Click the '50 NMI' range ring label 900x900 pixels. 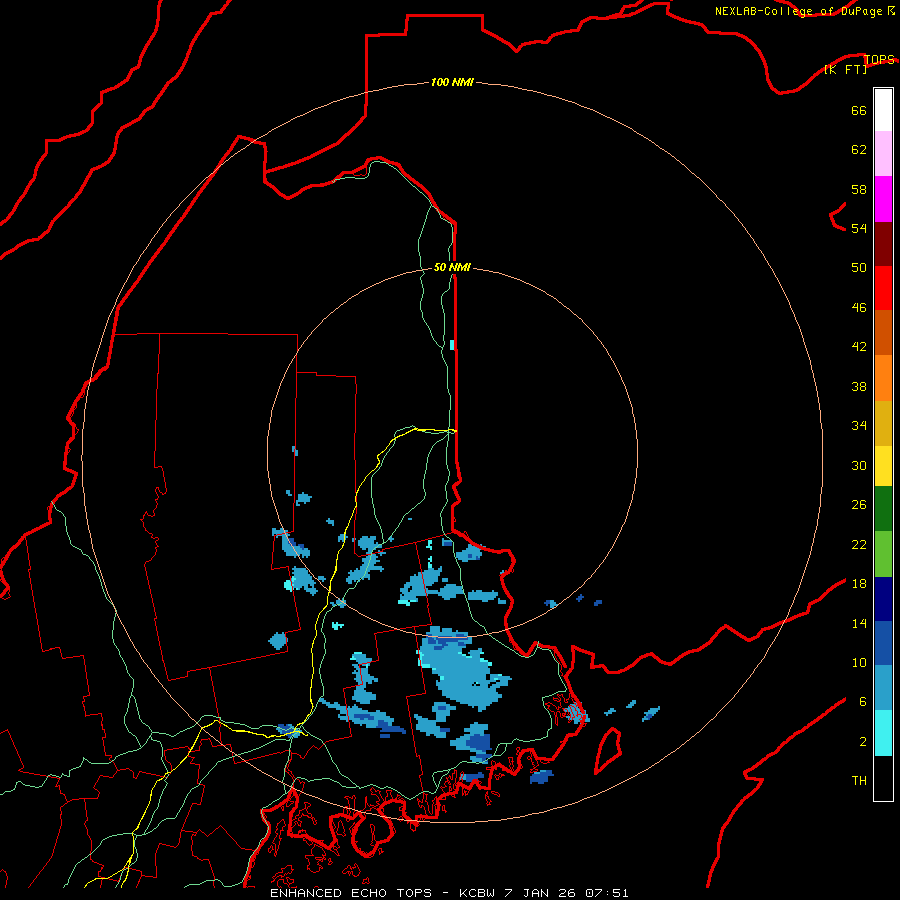click(452, 267)
